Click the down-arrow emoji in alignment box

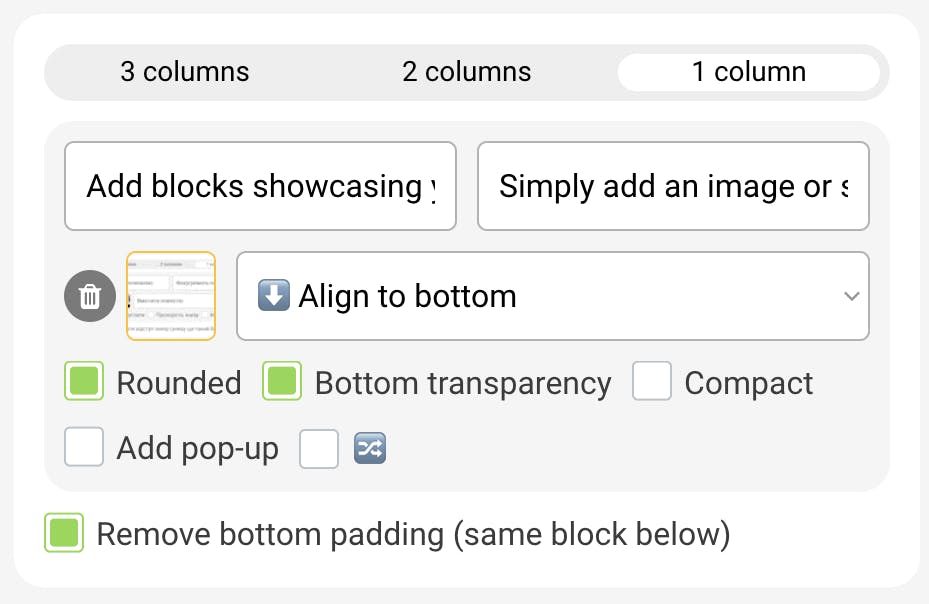coord(273,296)
